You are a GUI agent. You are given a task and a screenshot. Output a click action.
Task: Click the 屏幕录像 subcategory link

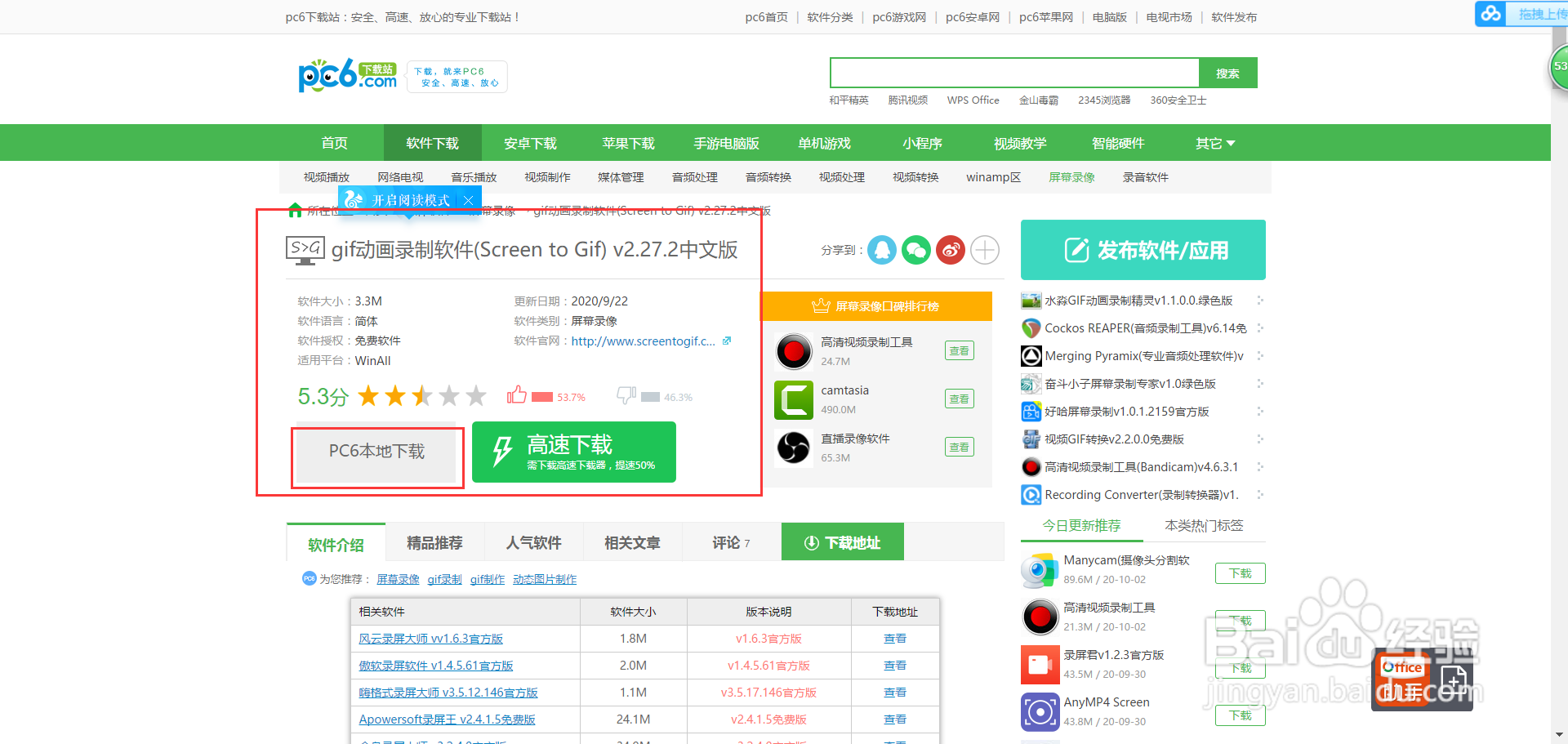point(1071,177)
